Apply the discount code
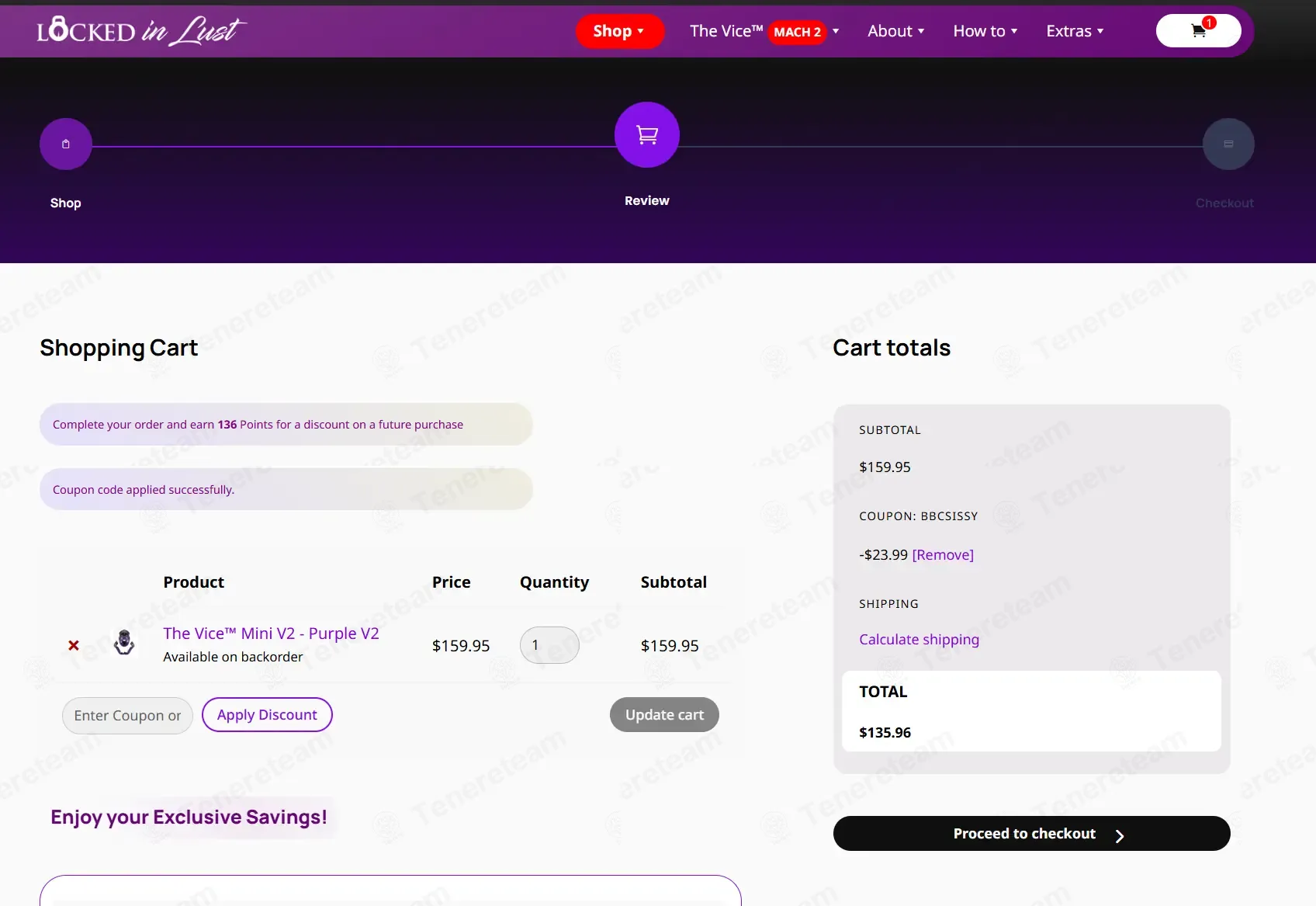This screenshot has width=1316, height=906. pyautogui.click(x=267, y=714)
